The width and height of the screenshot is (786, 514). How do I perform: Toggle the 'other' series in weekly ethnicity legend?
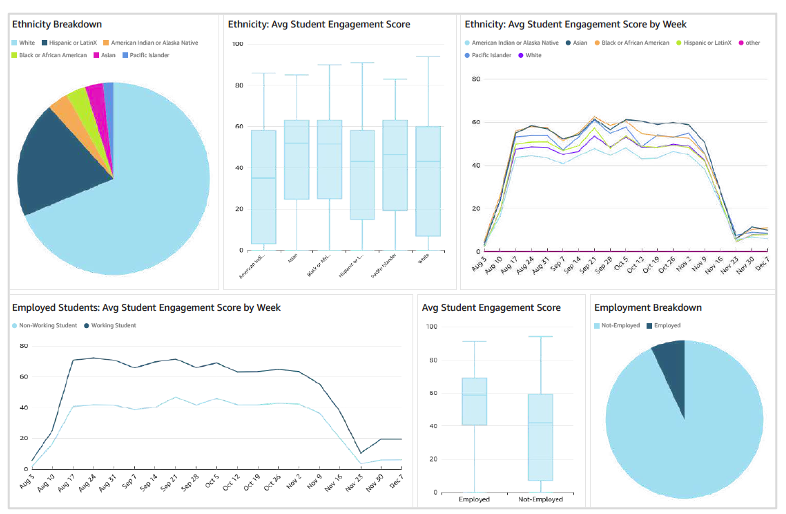(749, 43)
